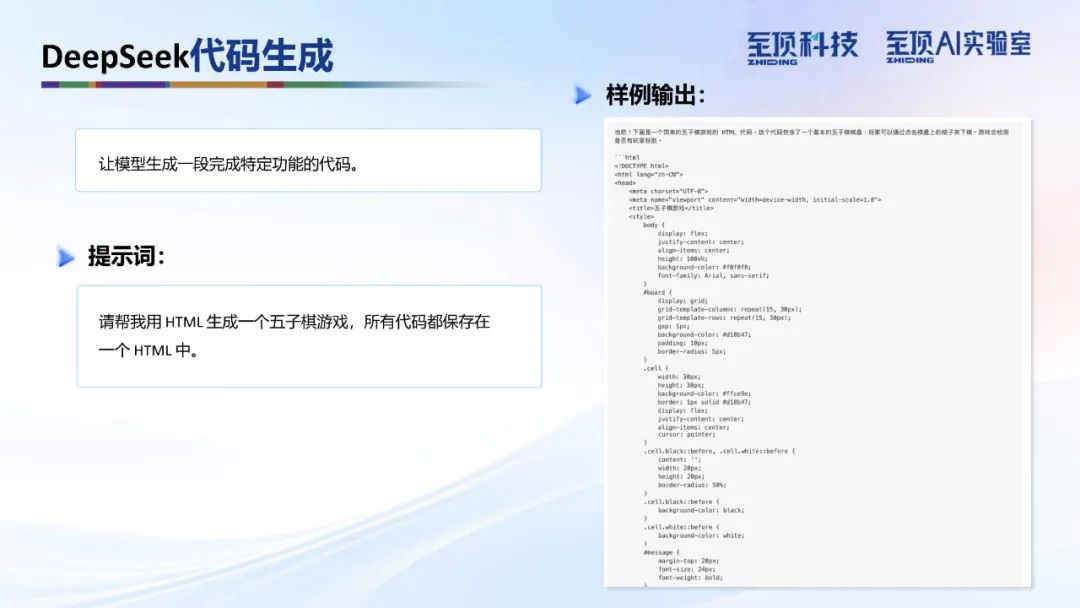
Task: Select the grid-template-columns line
Action: pyautogui.click(x=729, y=309)
